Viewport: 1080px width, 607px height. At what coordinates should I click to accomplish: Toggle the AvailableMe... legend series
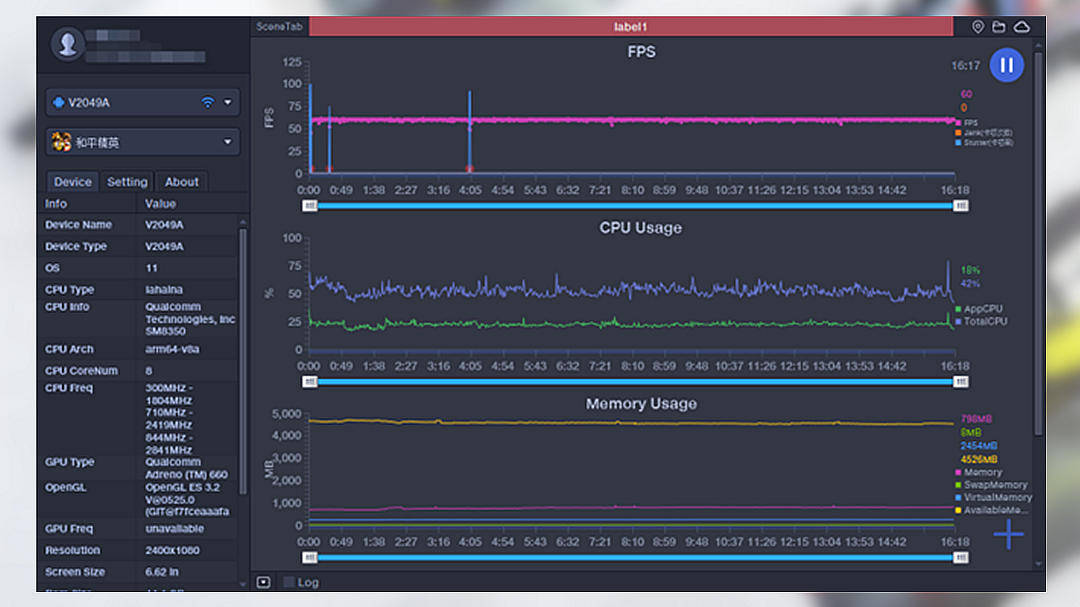991,510
